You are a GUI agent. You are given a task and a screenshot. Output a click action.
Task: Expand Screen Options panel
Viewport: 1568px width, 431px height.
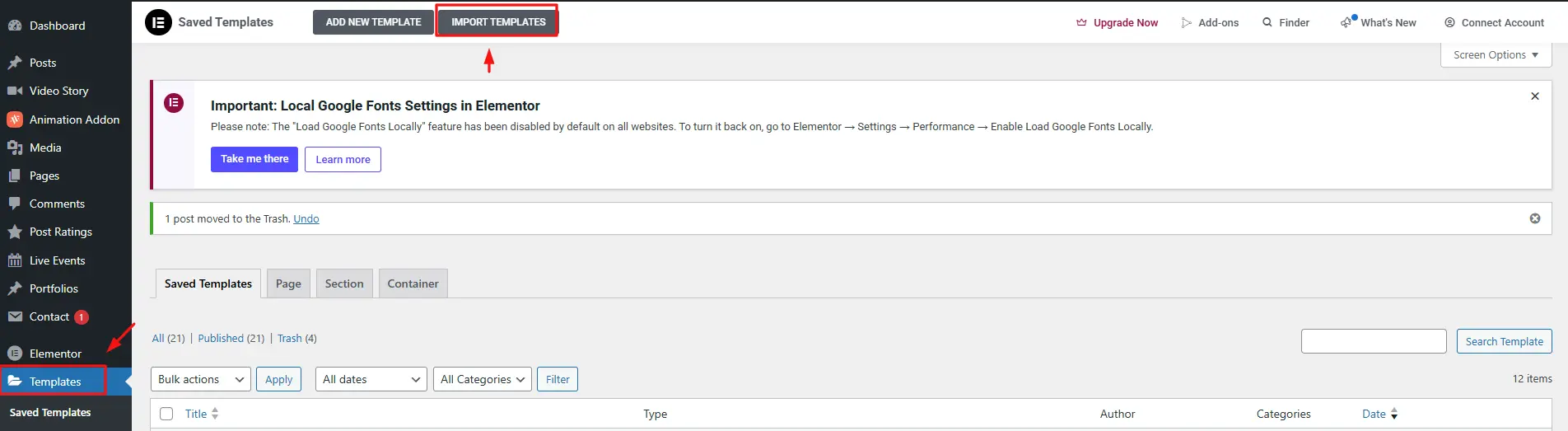[x=1496, y=55]
